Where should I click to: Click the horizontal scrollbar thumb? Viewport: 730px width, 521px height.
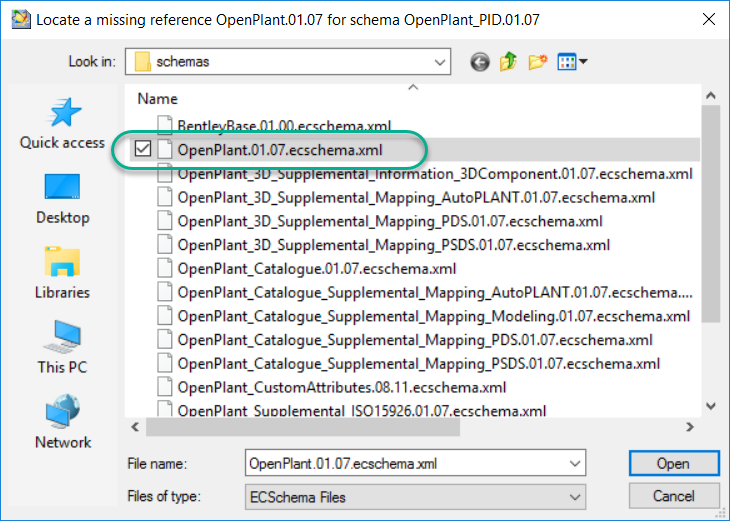tap(303, 426)
